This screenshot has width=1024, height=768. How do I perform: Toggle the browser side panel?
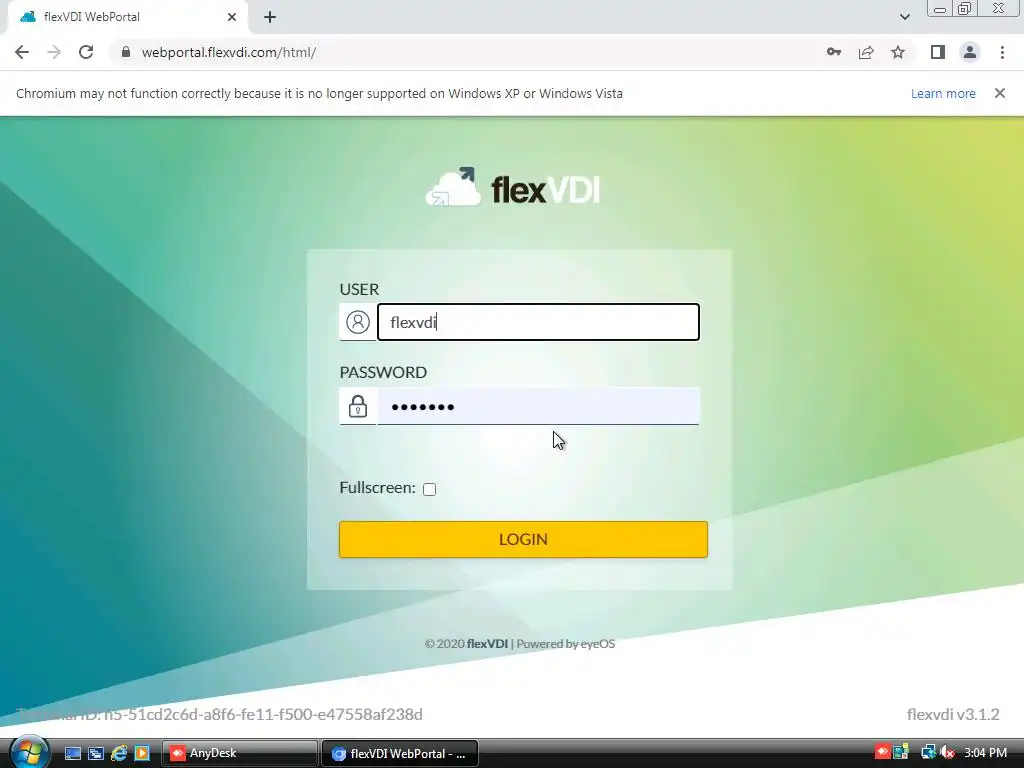coord(938,52)
